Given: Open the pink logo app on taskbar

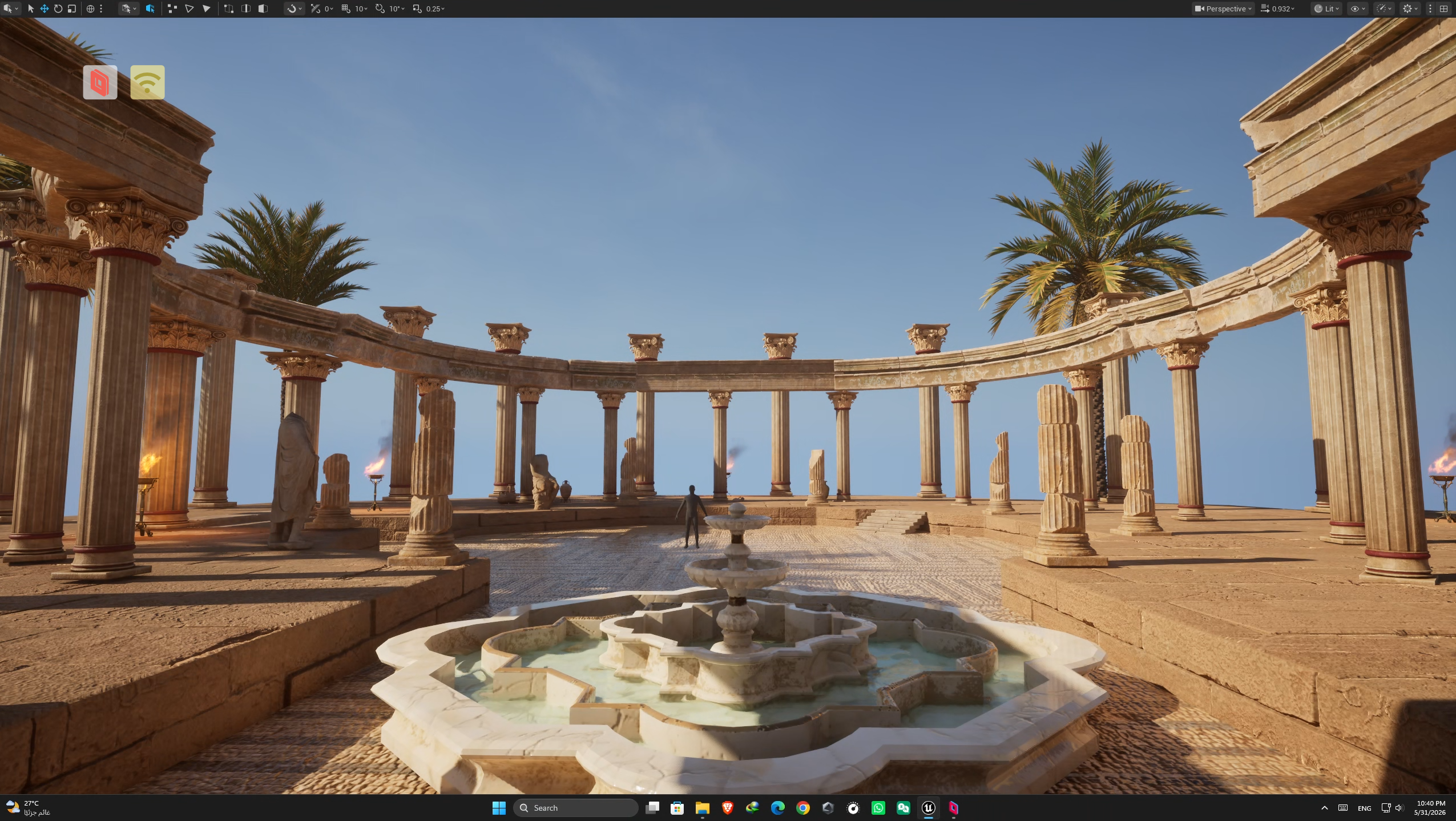Looking at the screenshot, I should (954, 807).
